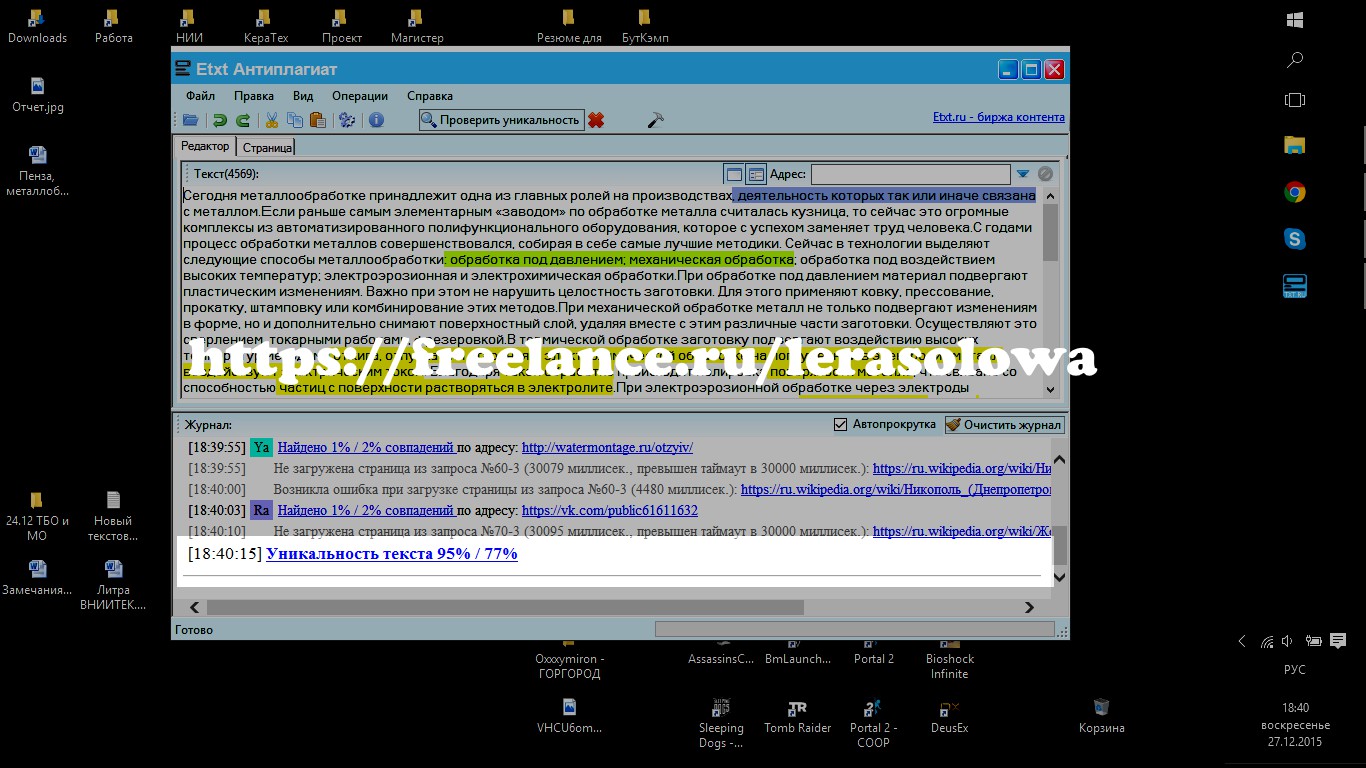This screenshot has width=1366, height=768.
Task: Open the Операции menu
Action: click(360, 96)
